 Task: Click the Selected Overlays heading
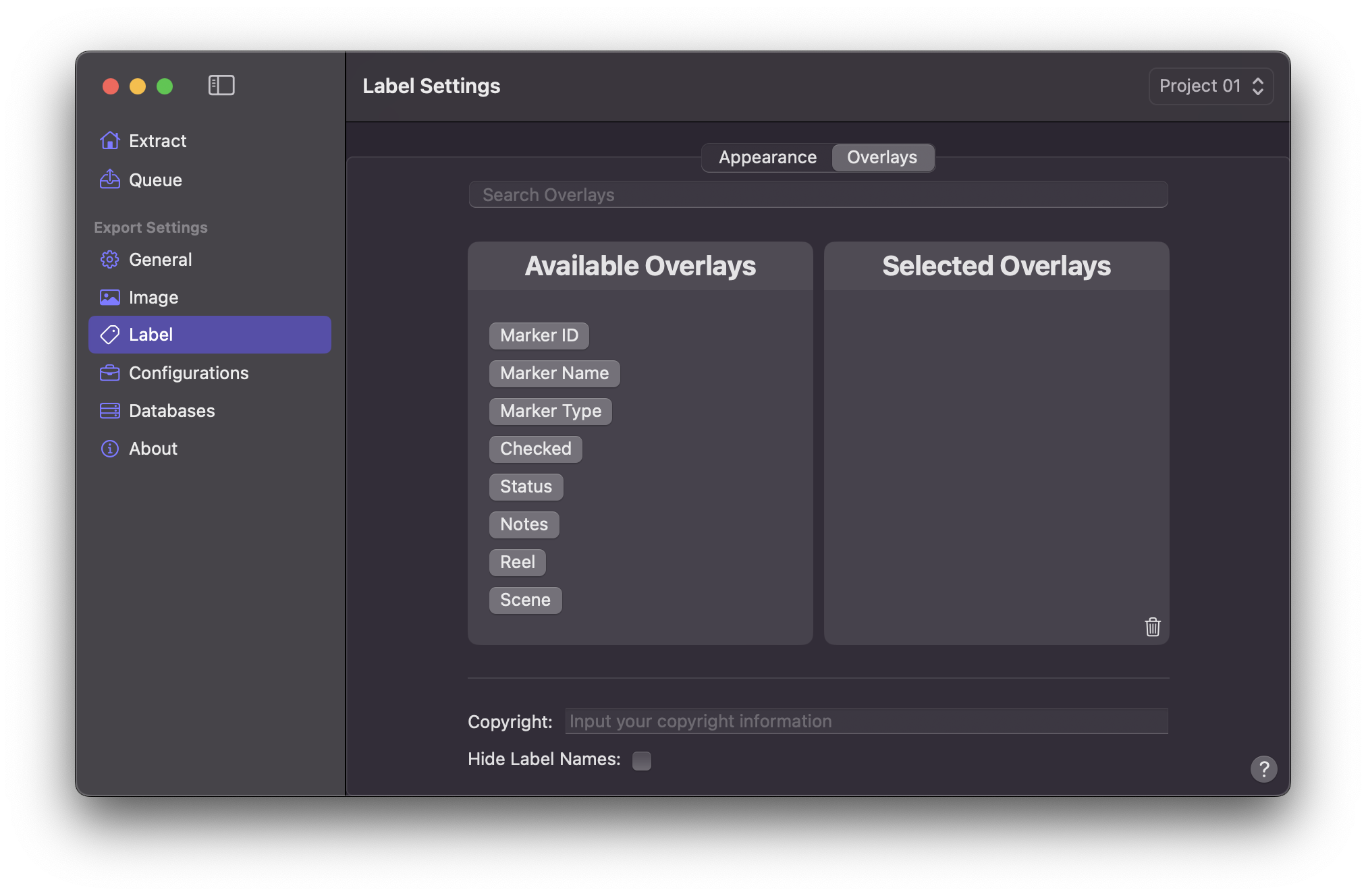[996, 266]
